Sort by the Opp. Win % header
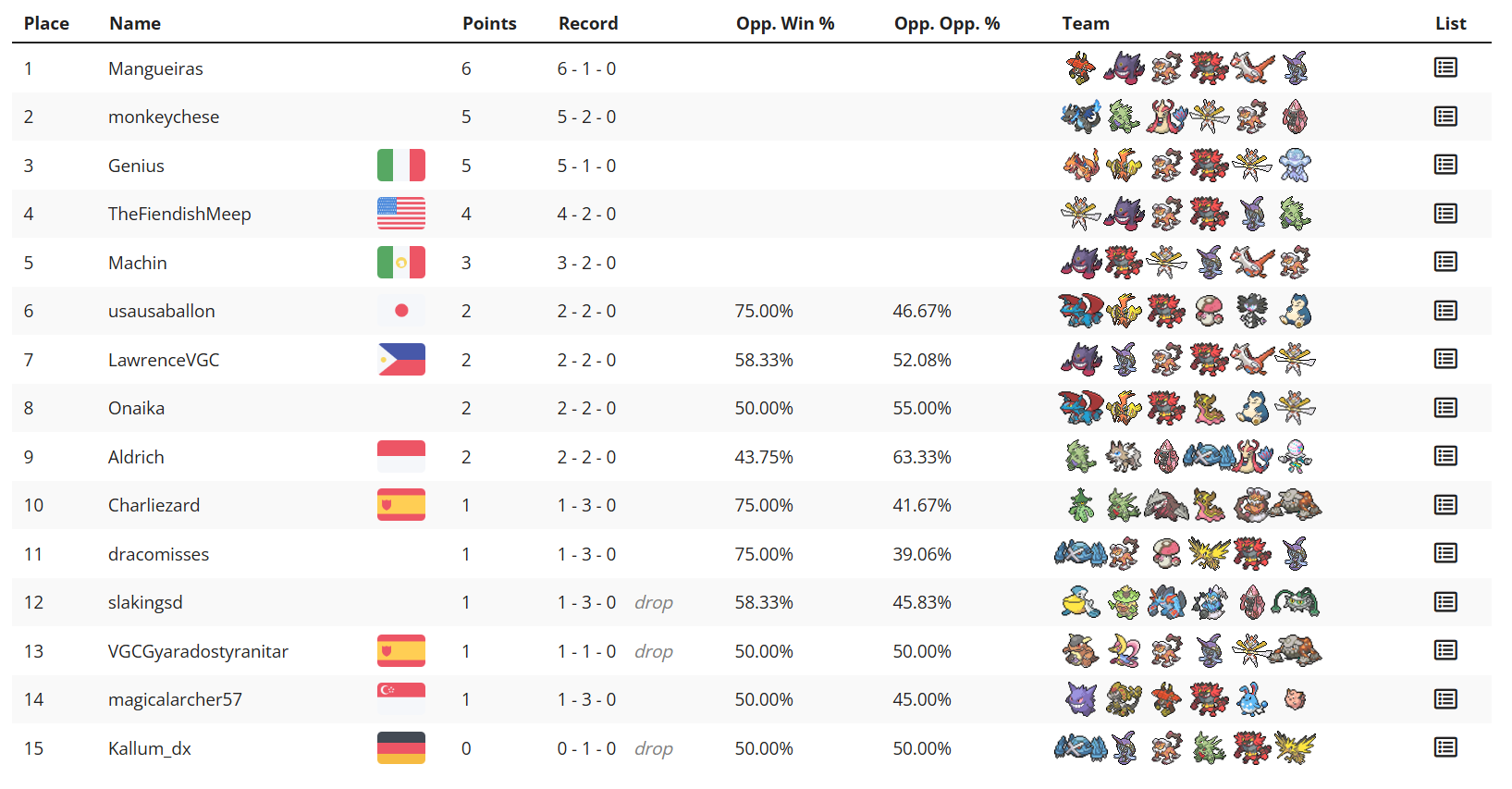 [785, 23]
